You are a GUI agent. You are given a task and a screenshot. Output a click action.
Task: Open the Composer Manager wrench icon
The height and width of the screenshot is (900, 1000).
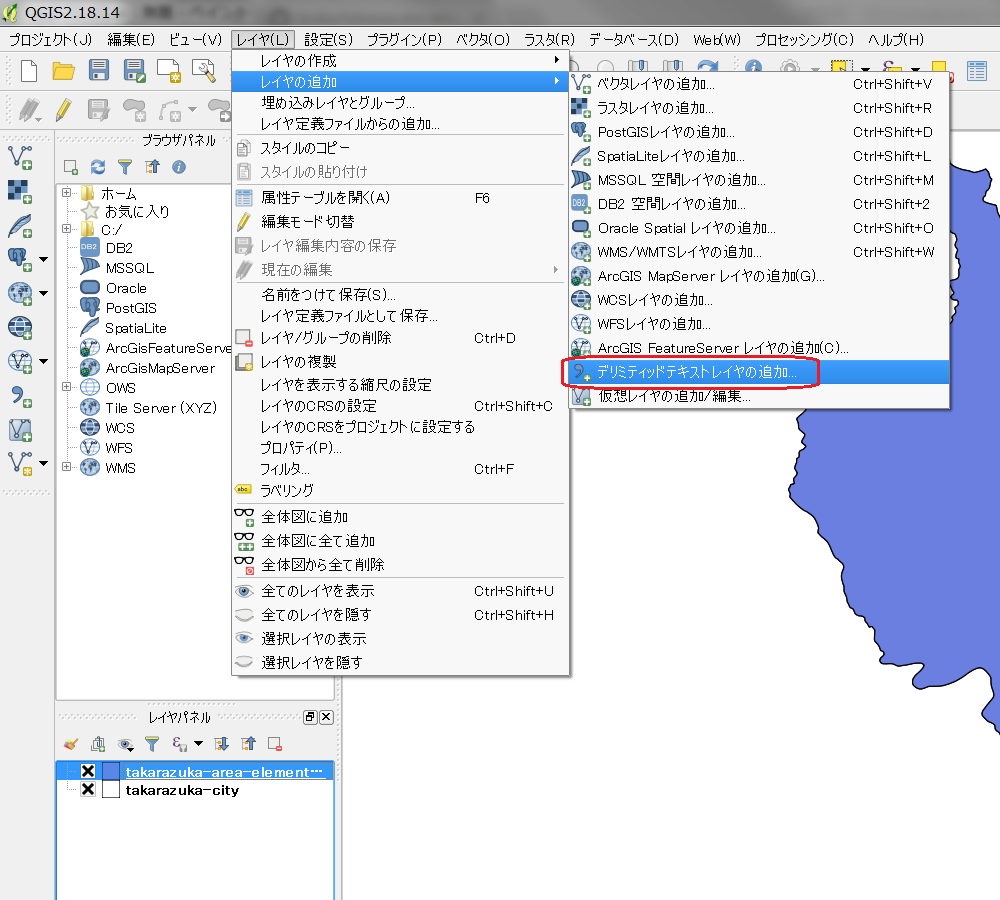pyautogui.click(x=203, y=71)
